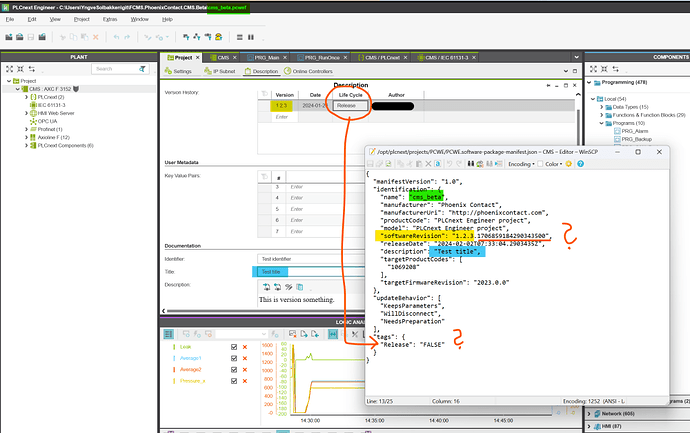Toggle the Leak signal checkbox
The width and height of the screenshot is (690, 433).
(x=234, y=347)
